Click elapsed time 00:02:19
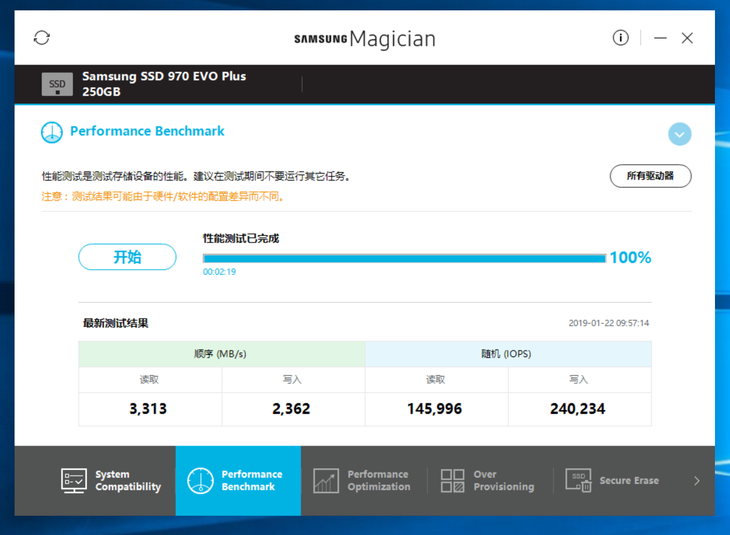Image resolution: width=730 pixels, height=535 pixels. 219,271
